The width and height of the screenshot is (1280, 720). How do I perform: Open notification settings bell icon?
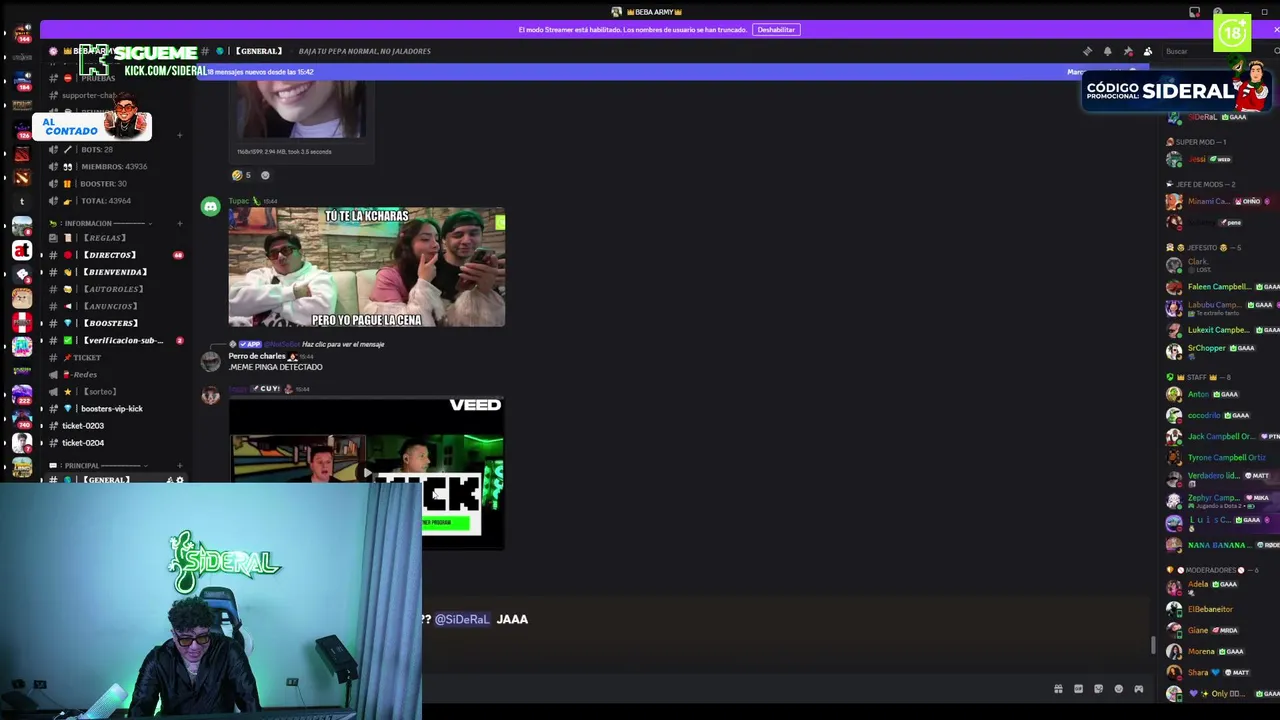click(x=1107, y=51)
